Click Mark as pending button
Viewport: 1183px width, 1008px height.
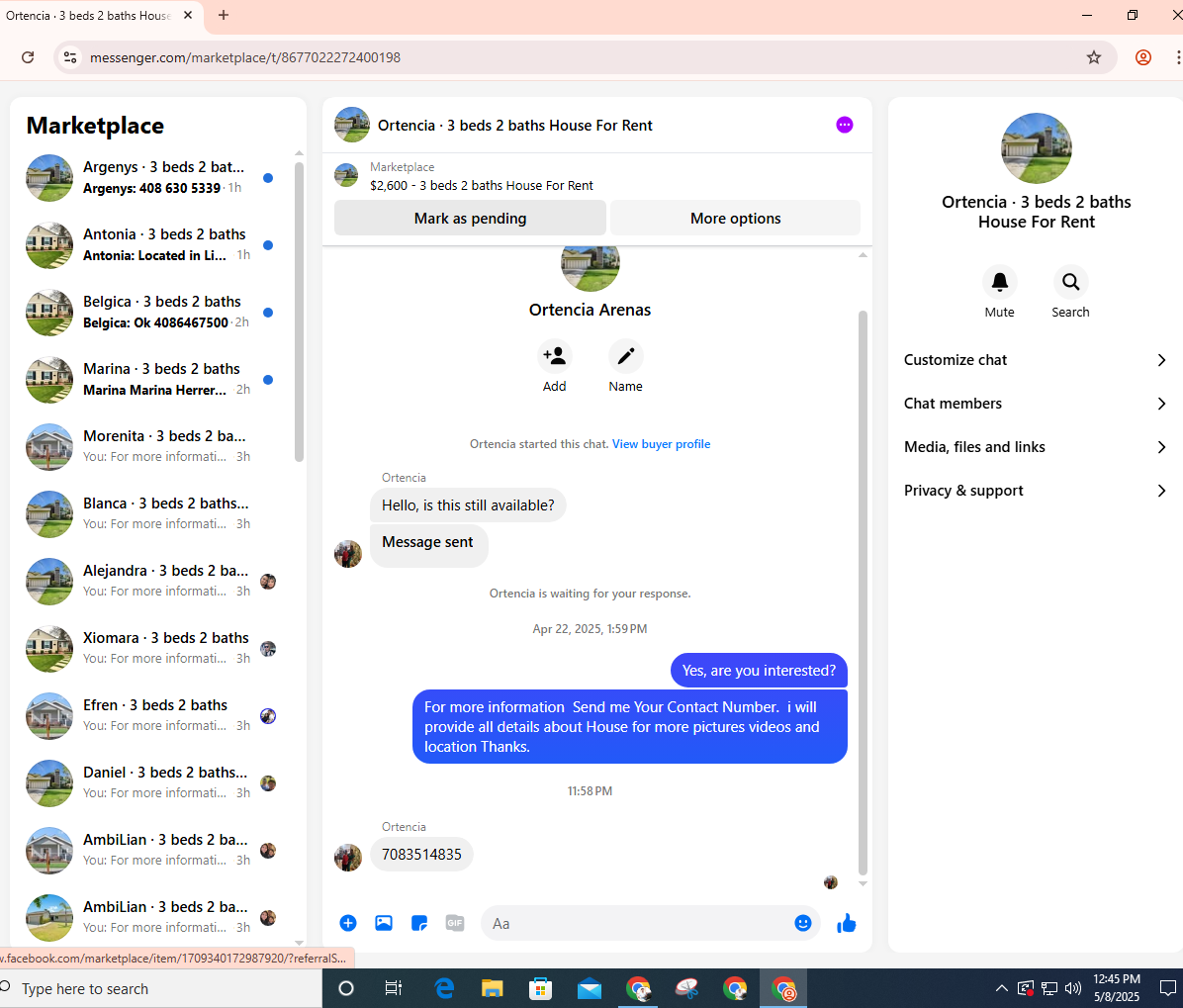click(470, 218)
